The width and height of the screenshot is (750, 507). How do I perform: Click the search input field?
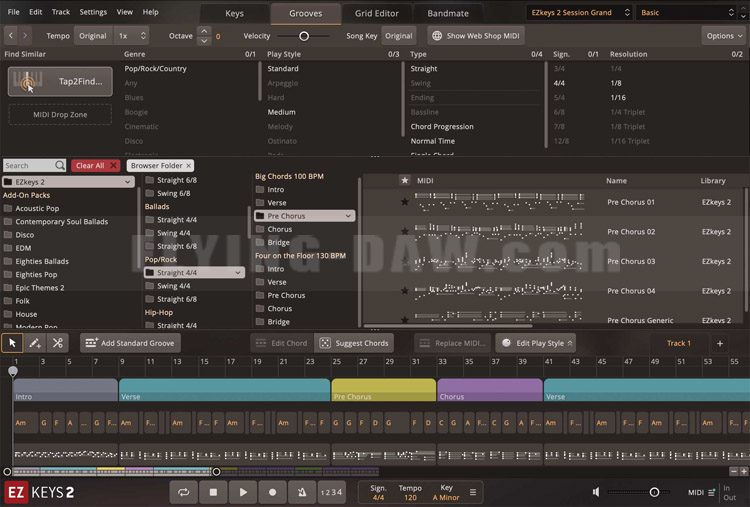click(x=29, y=165)
